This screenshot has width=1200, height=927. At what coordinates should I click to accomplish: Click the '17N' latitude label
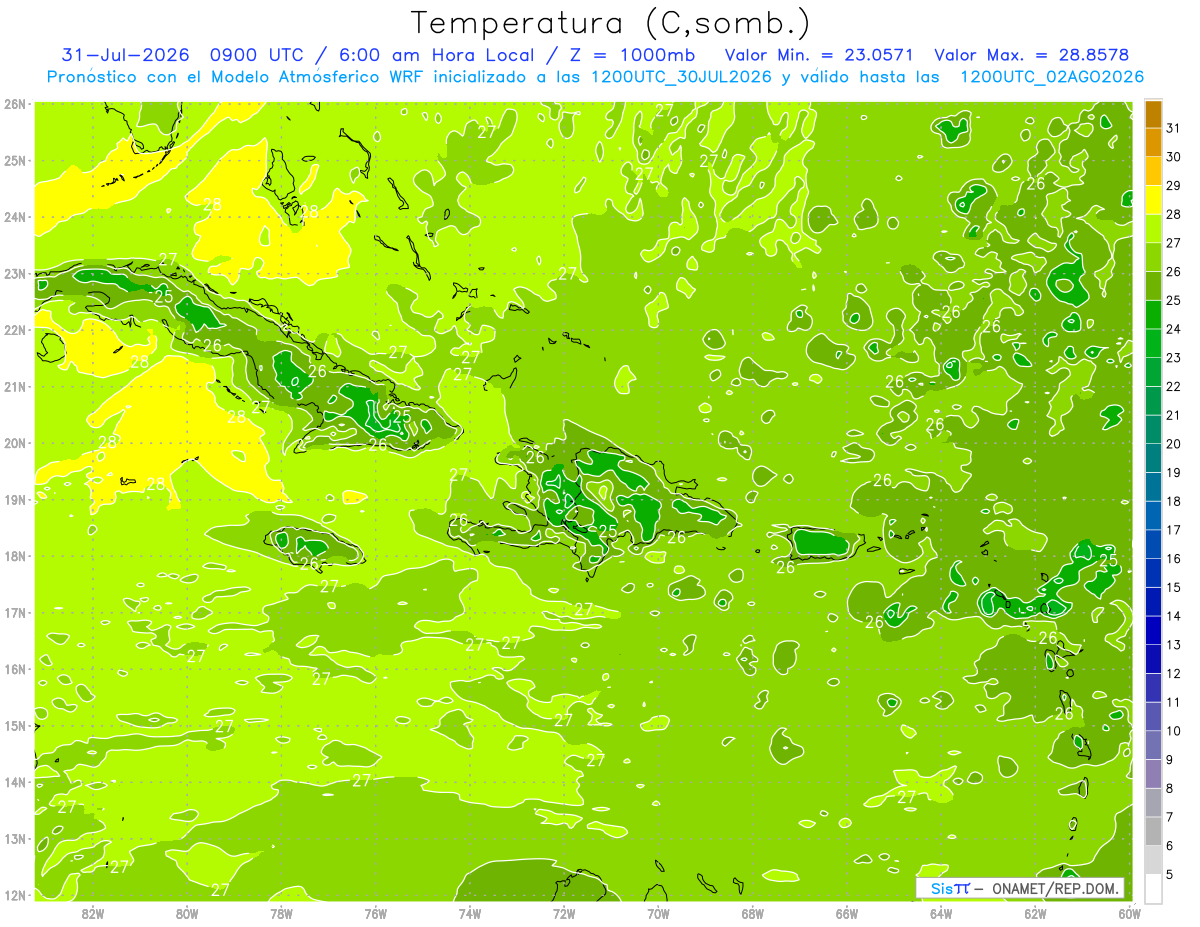pos(15,612)
